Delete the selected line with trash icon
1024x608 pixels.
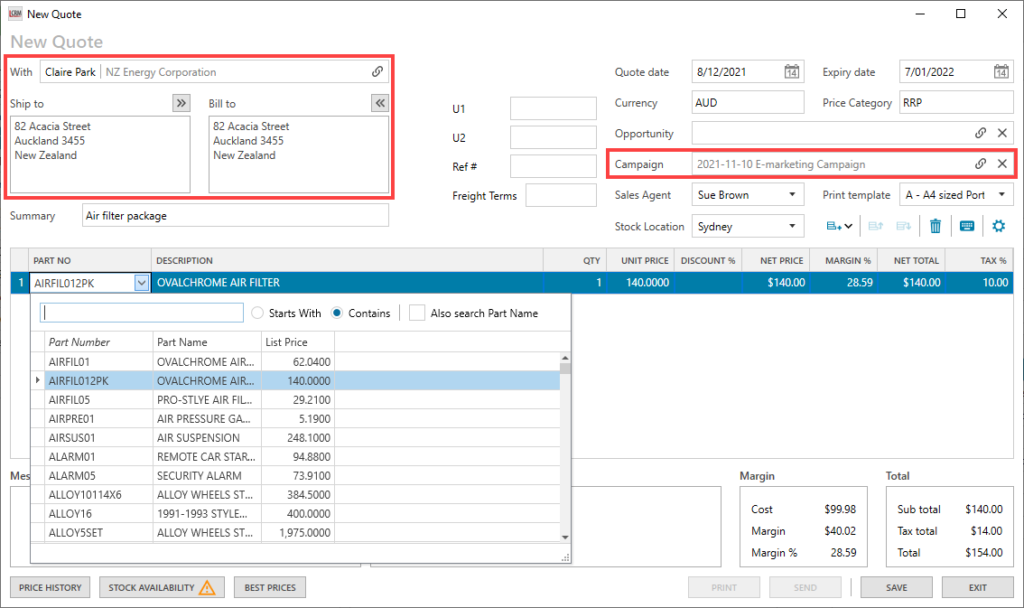[x=935, y=226]
